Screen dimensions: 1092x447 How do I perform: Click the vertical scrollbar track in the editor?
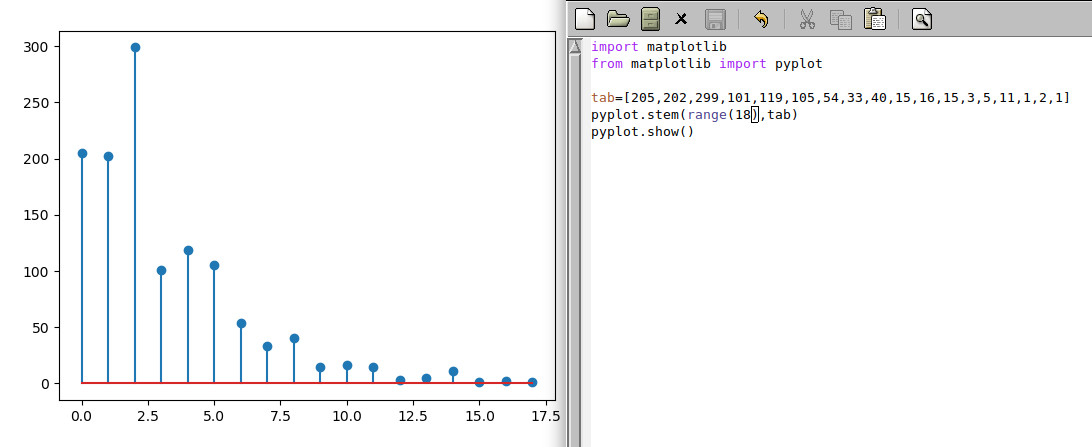(575, 250)
